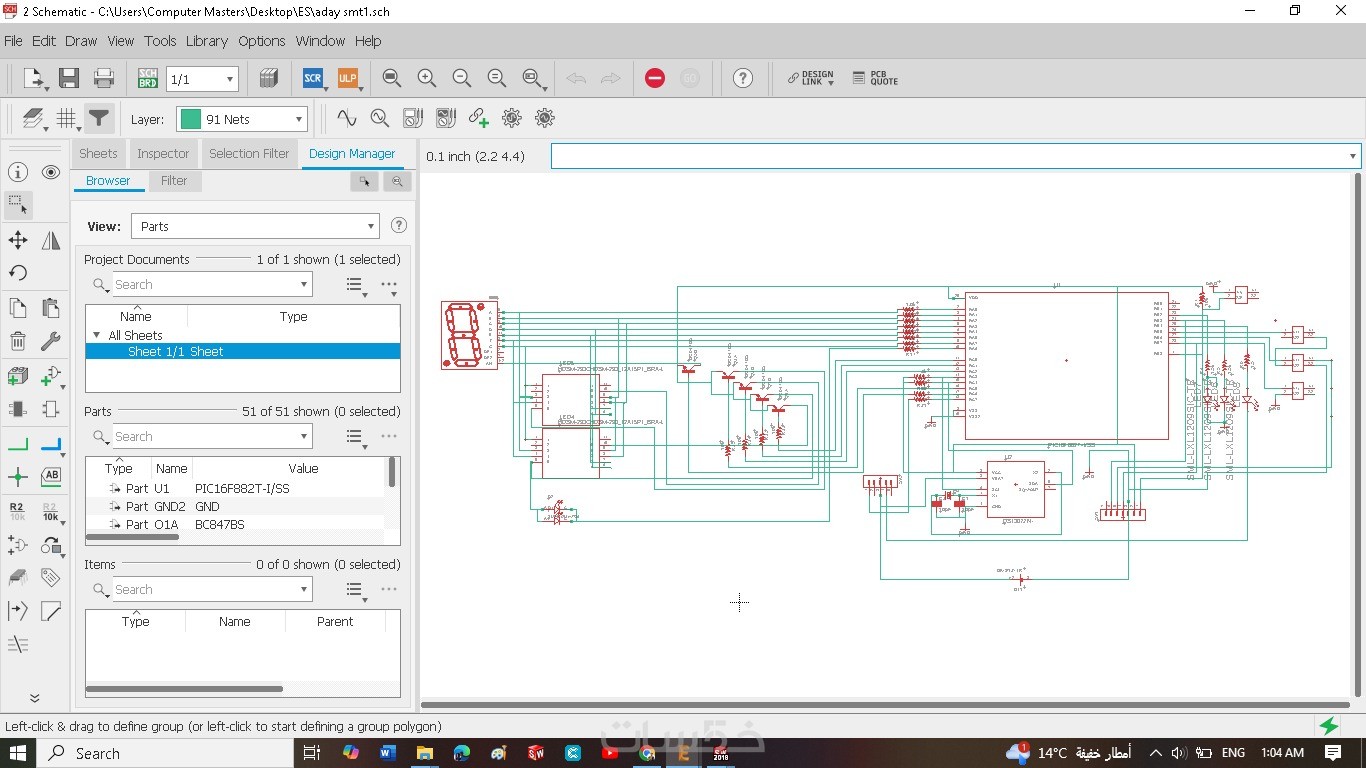This screenshot has width=1366, height=768.
Task: Switch to board view with SCH/BRD icon
Action: [x=148, y=78]
